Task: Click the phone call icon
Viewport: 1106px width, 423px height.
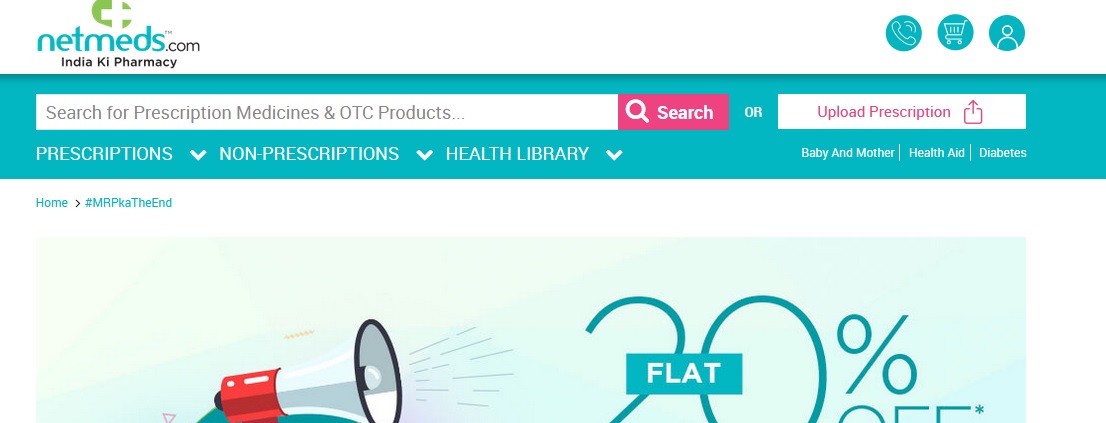Action: point(904,33)
